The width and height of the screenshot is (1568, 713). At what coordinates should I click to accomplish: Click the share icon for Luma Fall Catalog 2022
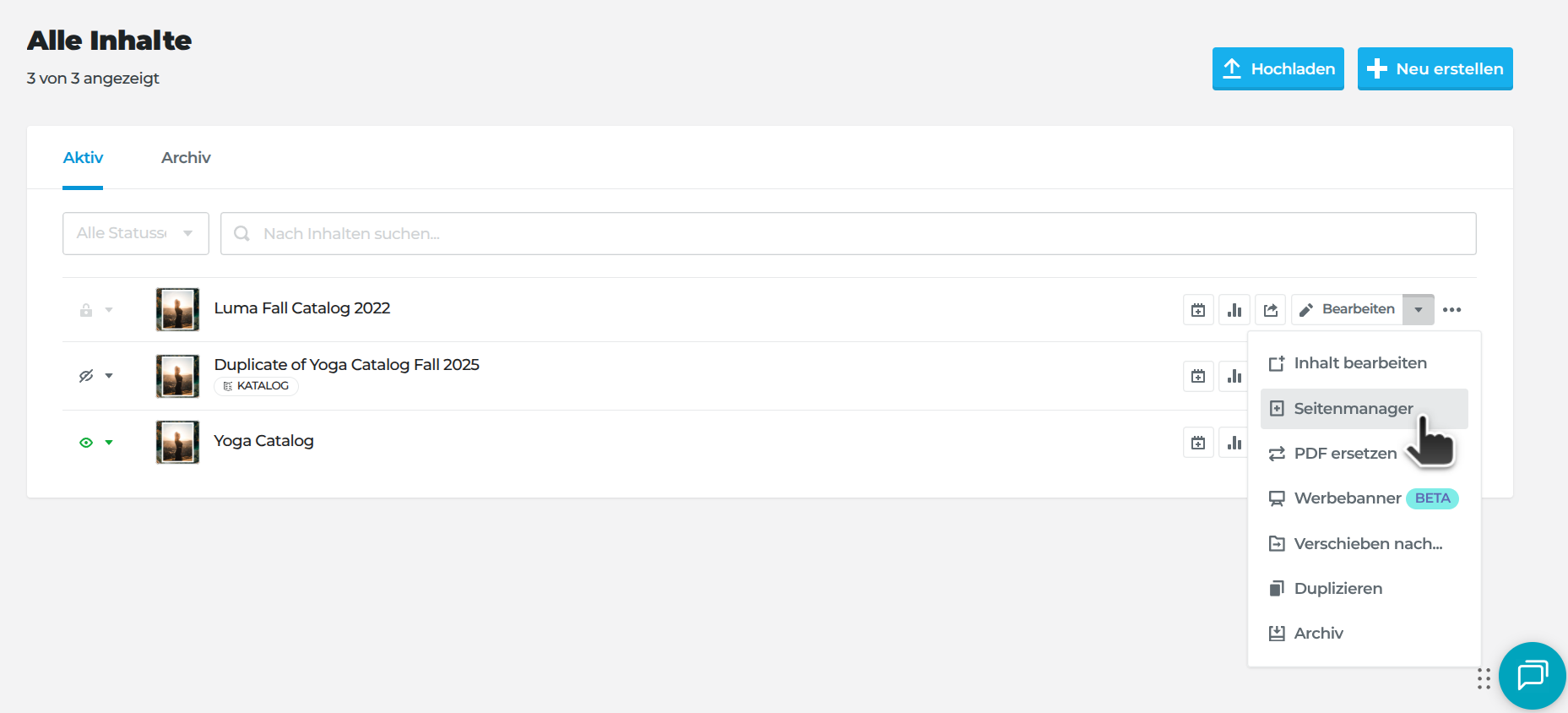click(x=1271, y=310)
